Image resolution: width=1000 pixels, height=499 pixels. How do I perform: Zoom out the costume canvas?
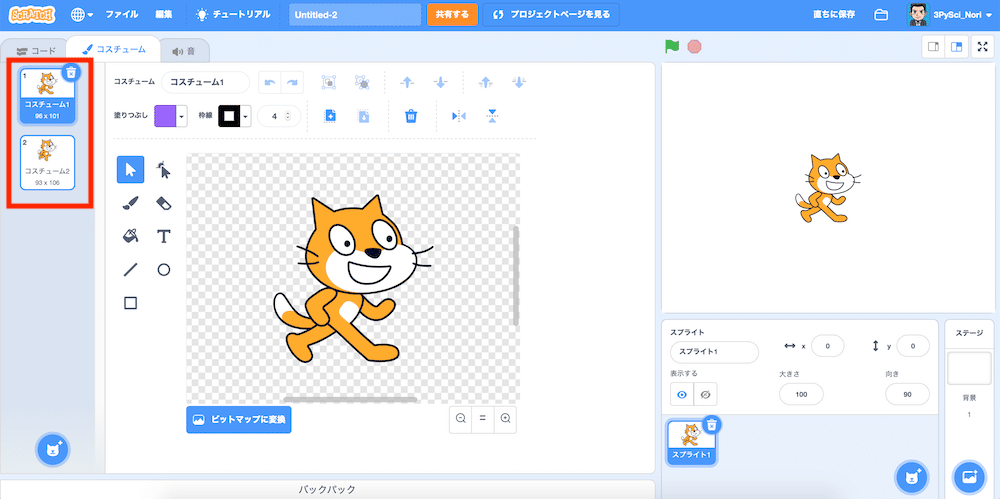460,419
